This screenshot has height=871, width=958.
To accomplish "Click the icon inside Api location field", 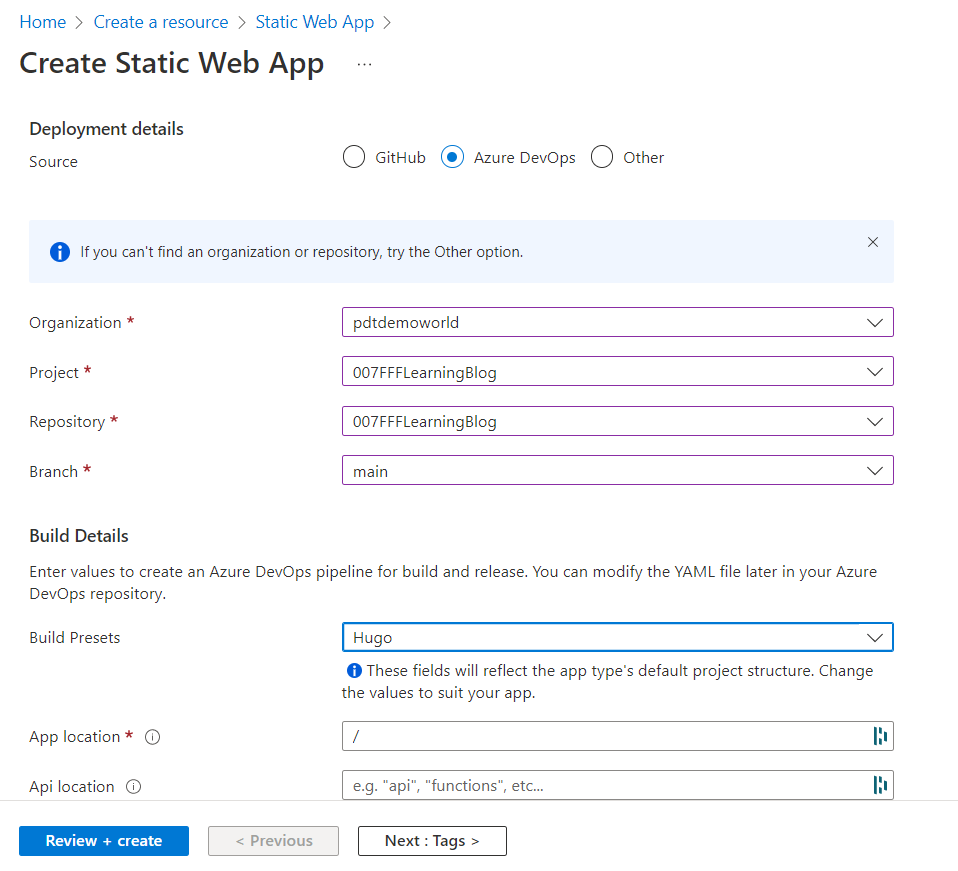I will coord(880,786).
